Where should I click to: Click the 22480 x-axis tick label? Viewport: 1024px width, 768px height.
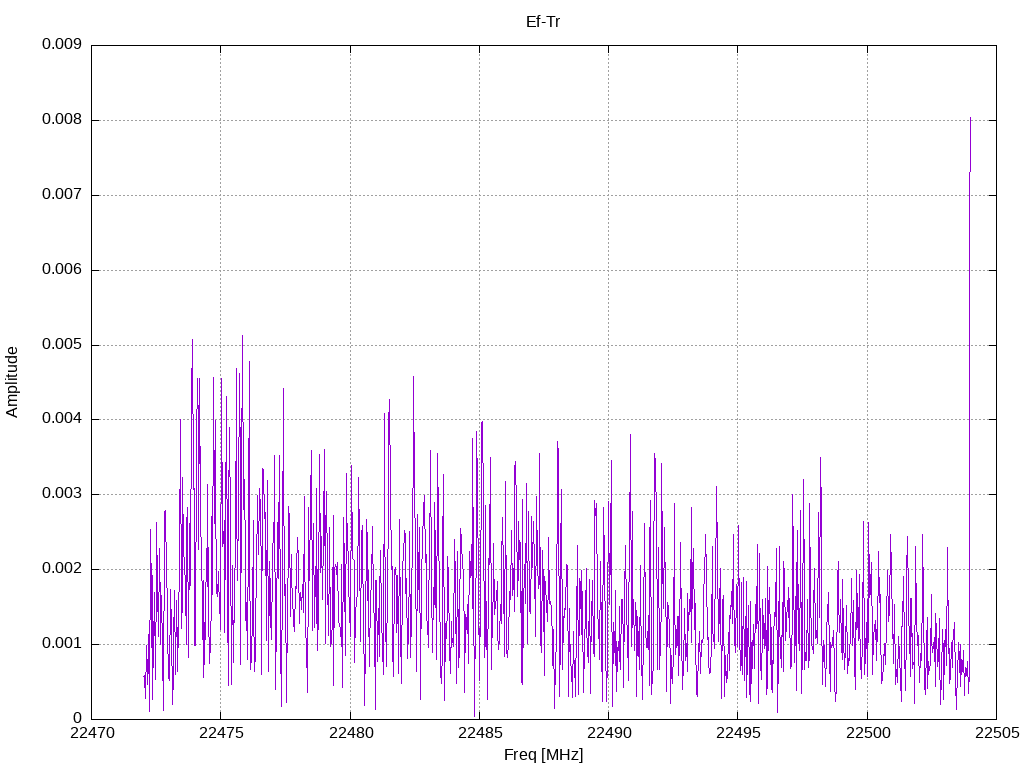pyautogui.click(x=350, y=733)
